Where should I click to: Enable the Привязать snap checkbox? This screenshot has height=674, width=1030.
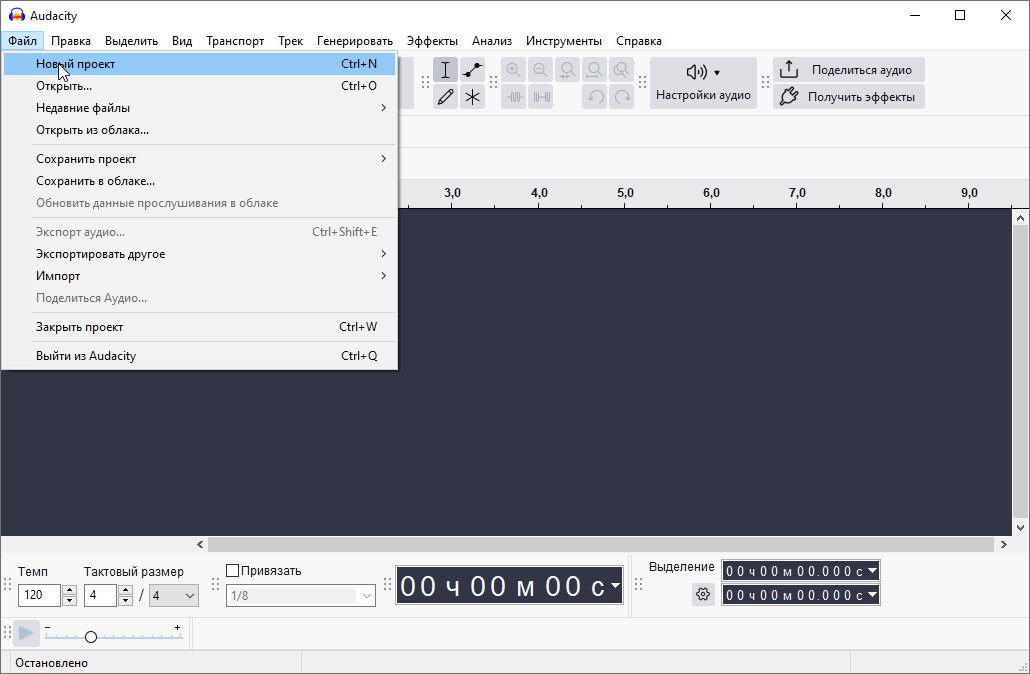point(233,570)
